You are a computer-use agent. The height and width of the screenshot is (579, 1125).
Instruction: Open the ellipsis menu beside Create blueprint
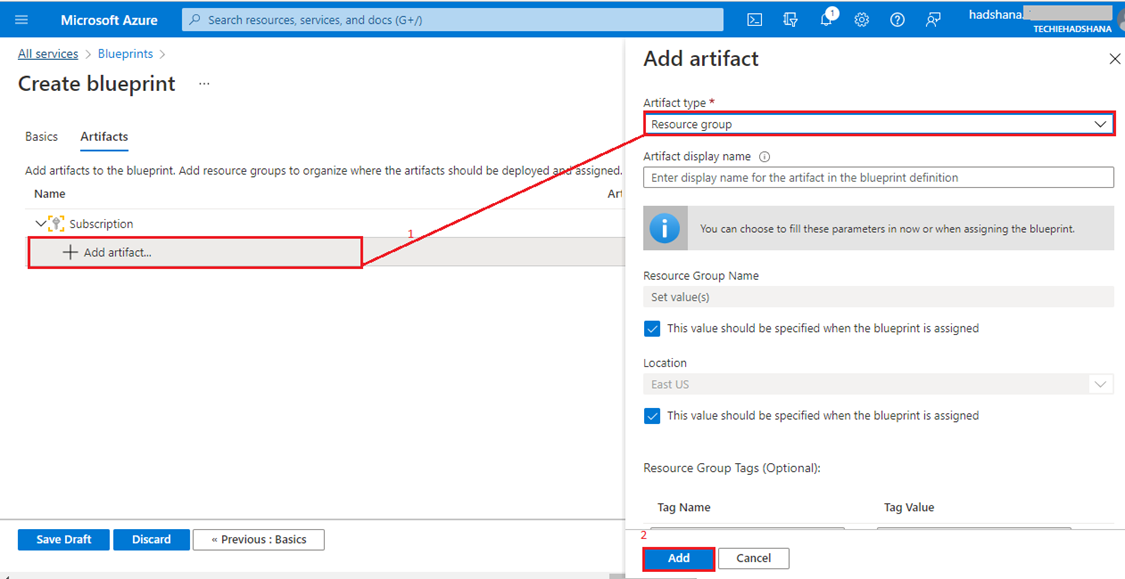click(204, 84)
